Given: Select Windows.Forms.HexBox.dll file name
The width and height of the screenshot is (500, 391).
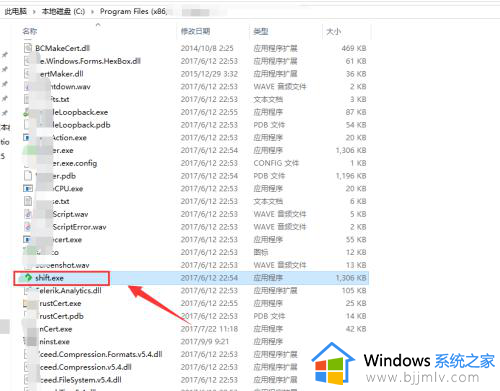Looking at the screenshot, I should point(90,61).
